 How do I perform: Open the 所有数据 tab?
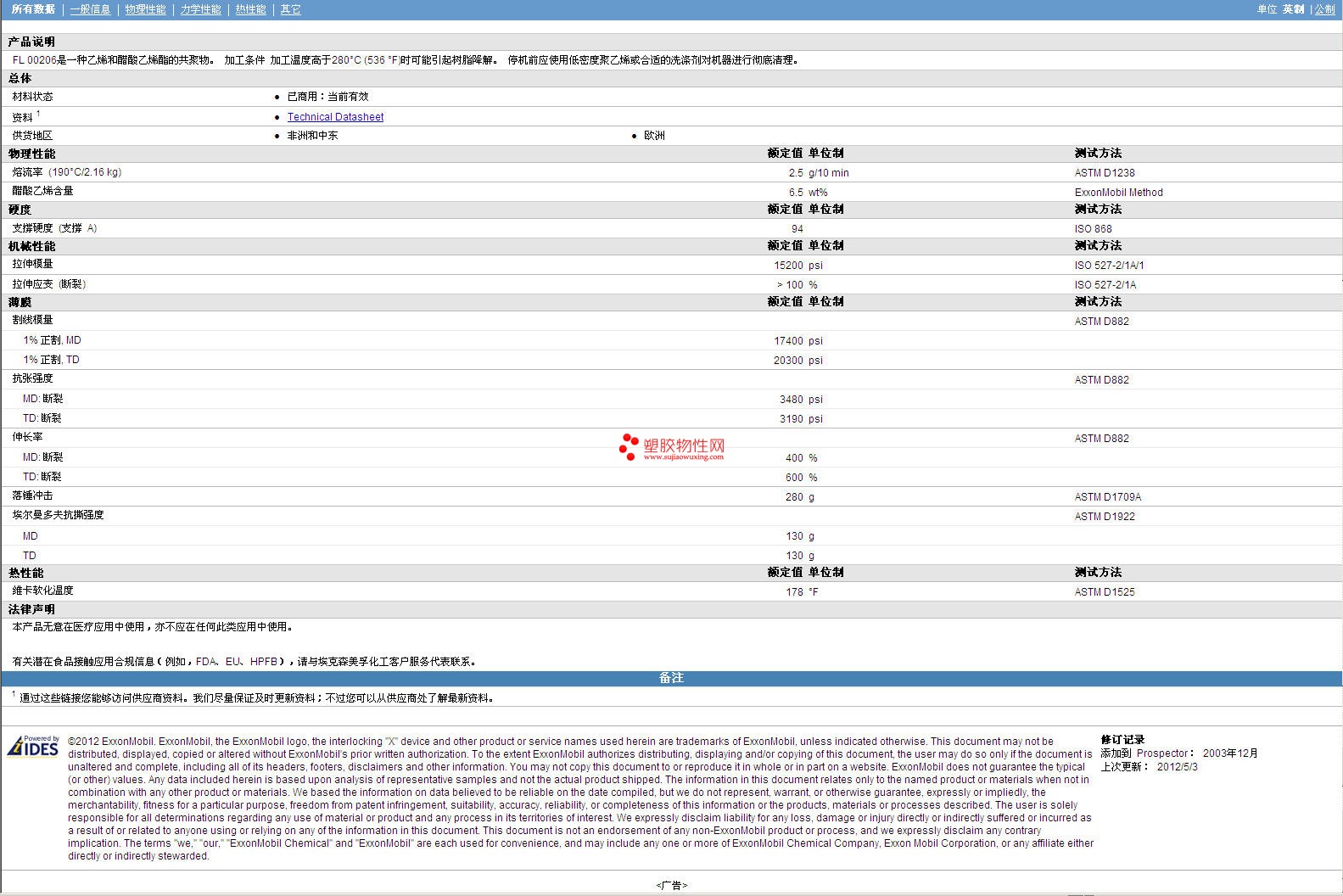click(33, 9)
